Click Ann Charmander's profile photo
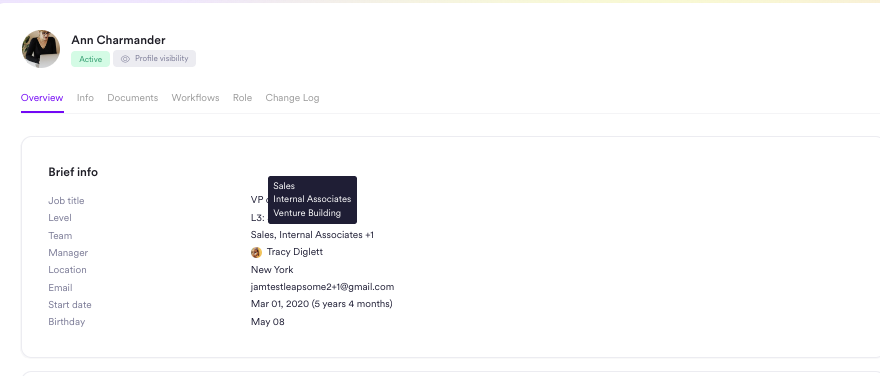Image resolution: width=880 pixels, height=376 pixels. pos(41,49)
